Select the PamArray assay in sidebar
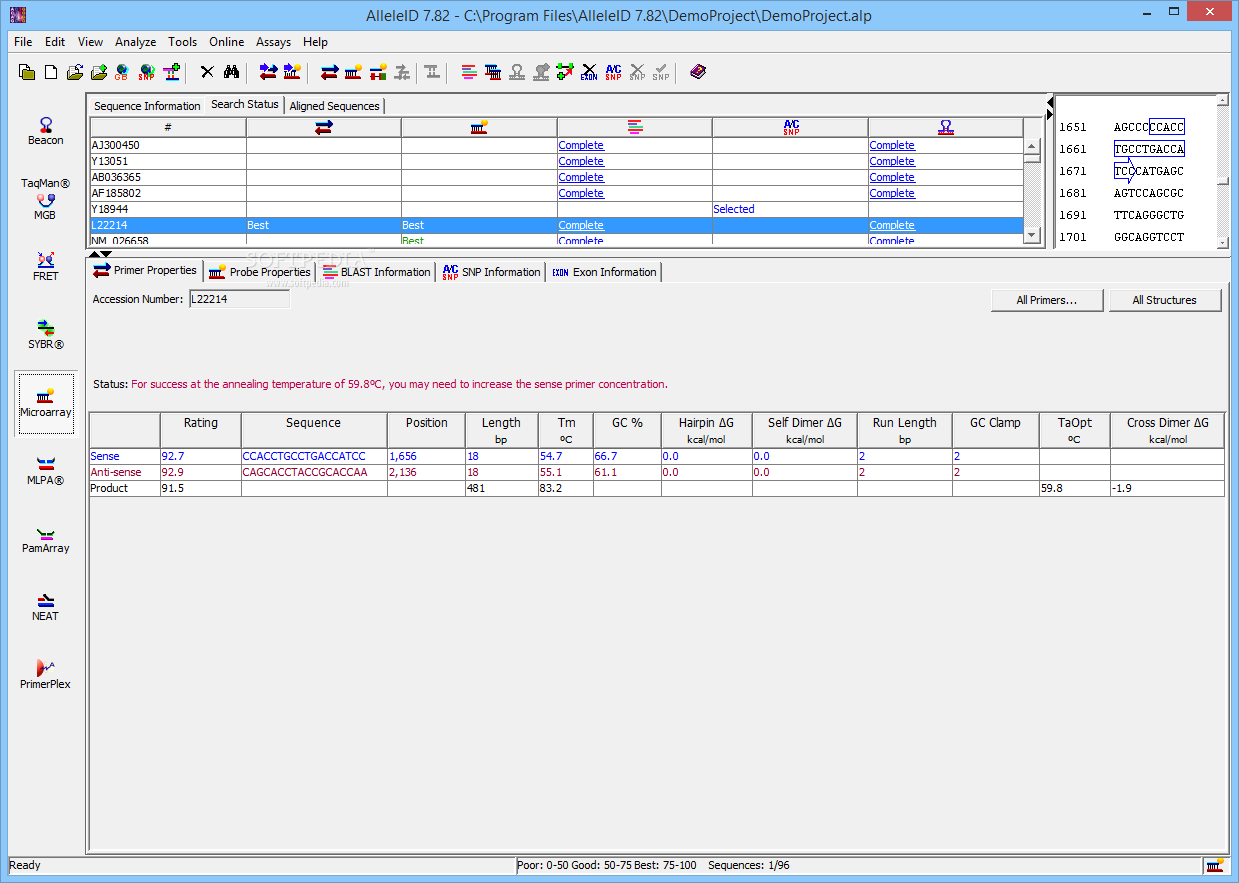Image resolution: width=1239 pixels, height=883 pixels. [45, 539]
